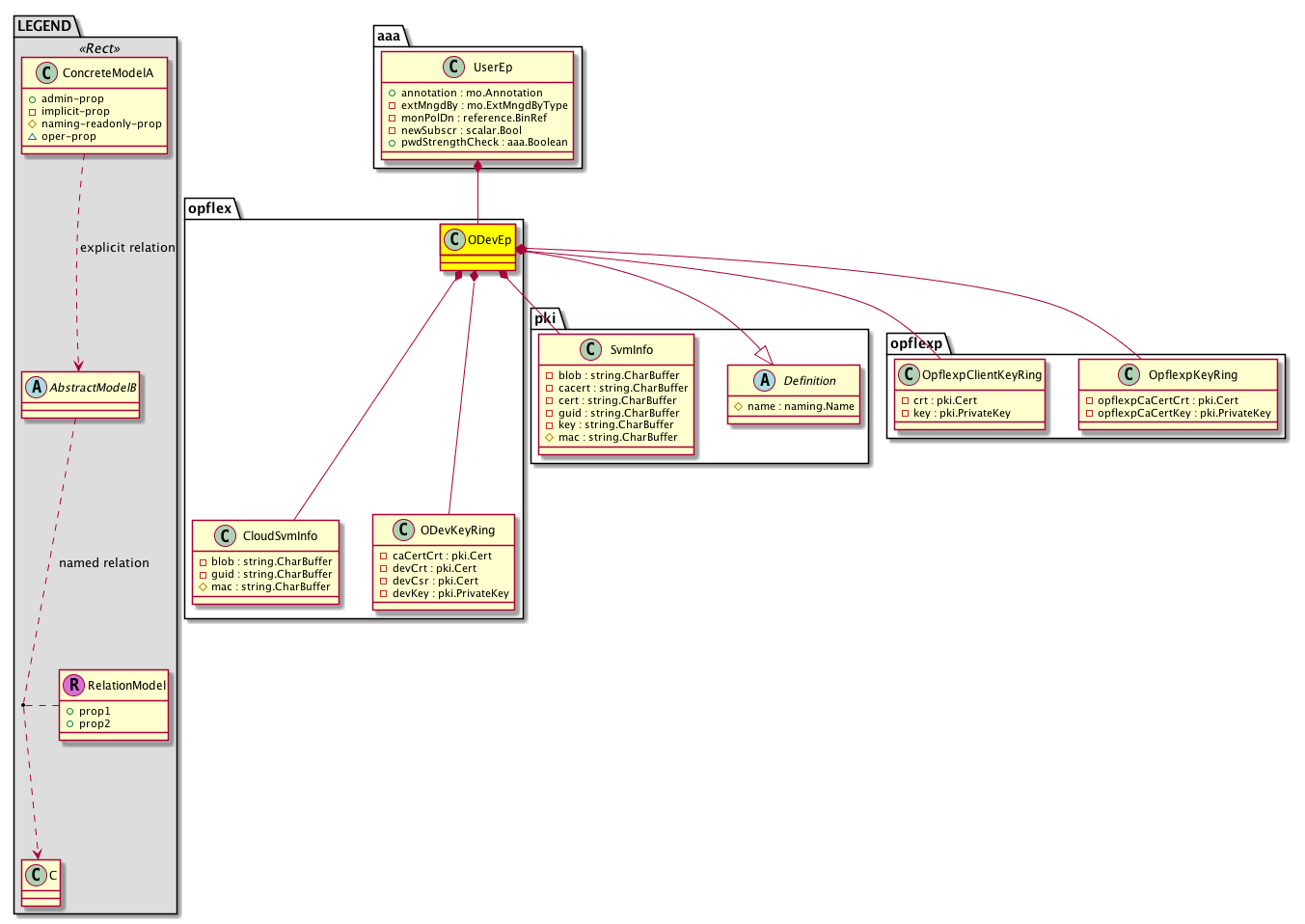Click the aaa package tab label

point(389,36)
